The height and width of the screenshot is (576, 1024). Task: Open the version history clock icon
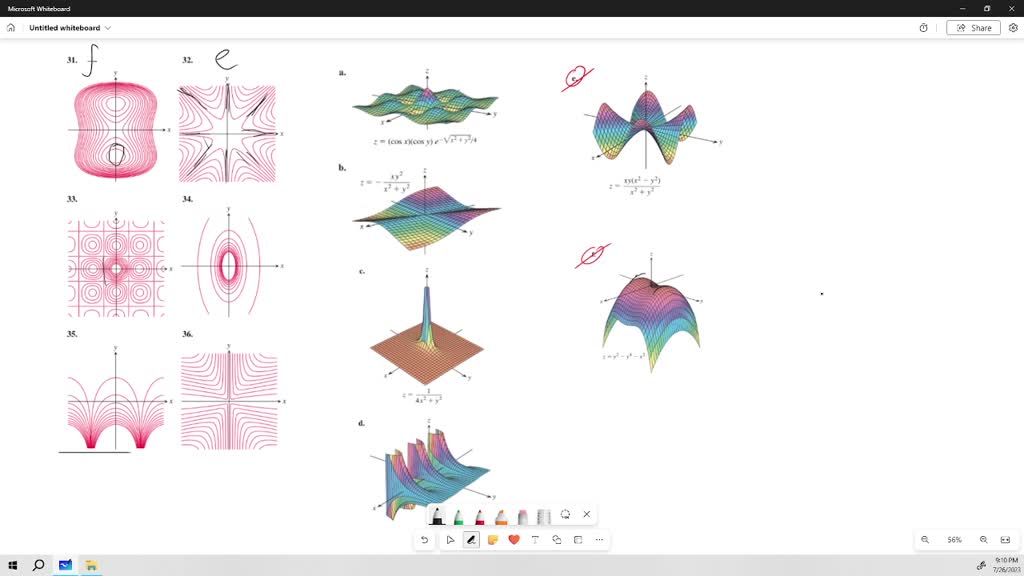922,27
